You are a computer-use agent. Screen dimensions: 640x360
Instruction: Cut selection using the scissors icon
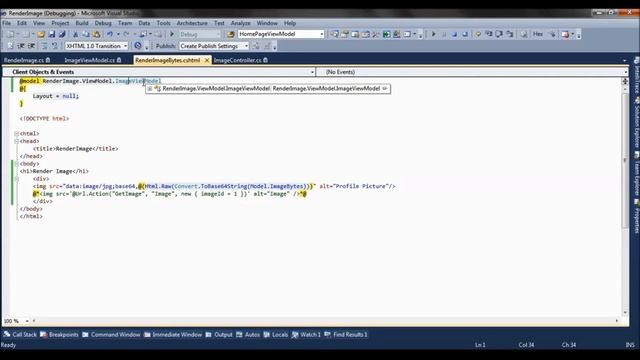click(76, 34)
